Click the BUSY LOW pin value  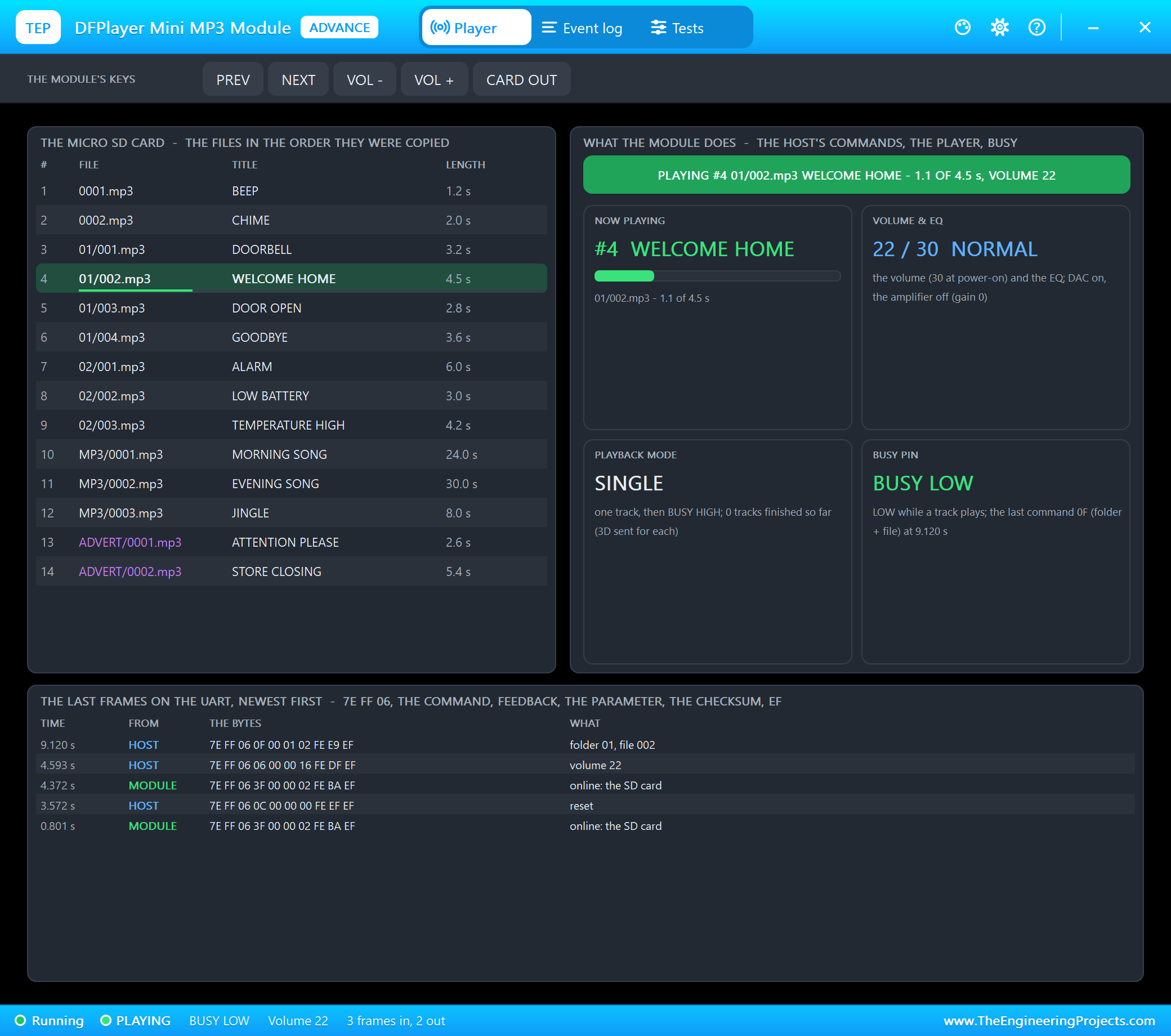922,483
